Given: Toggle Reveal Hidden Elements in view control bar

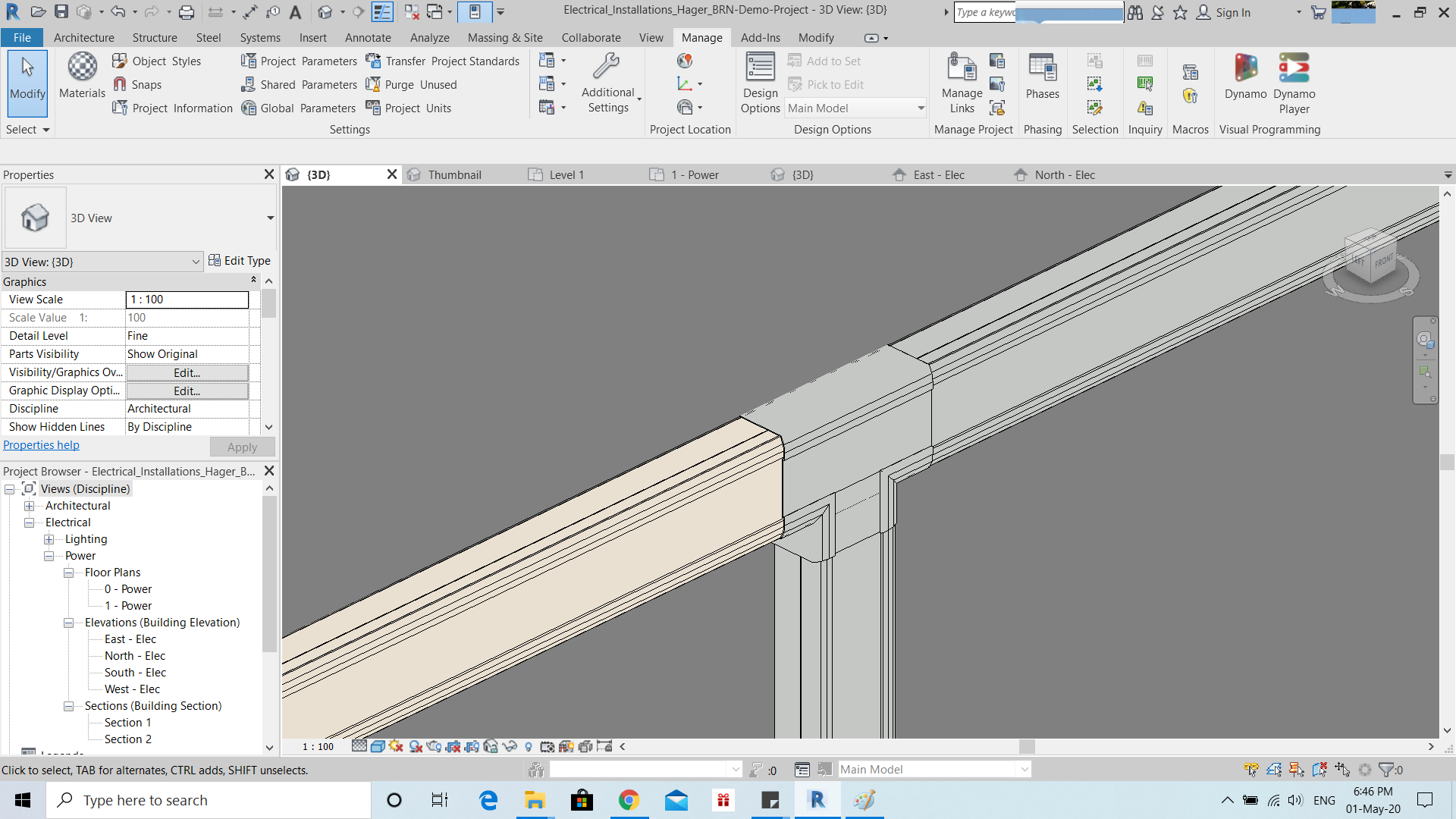Looking at the screenshot, I should coord(529,746).
